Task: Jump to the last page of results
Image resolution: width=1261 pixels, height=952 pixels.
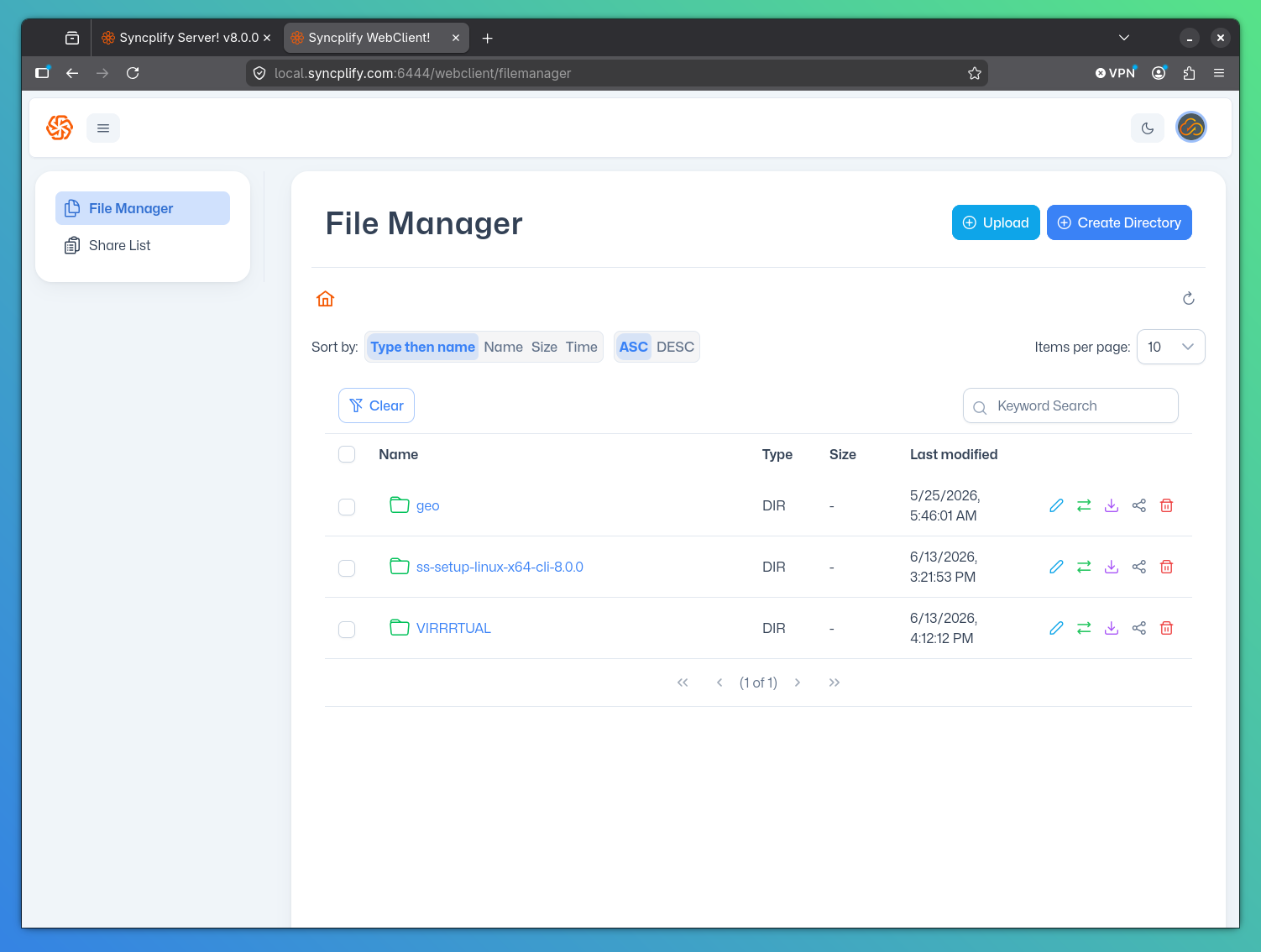Action: click(835, 683)
